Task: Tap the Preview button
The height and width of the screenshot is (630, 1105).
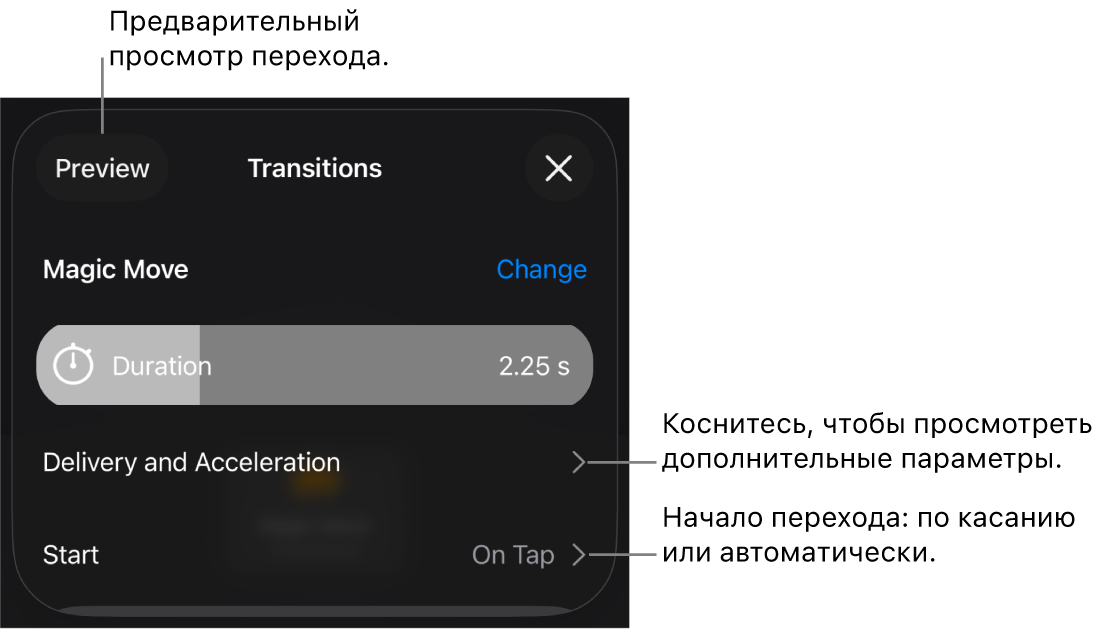Action: click(102, 168)
